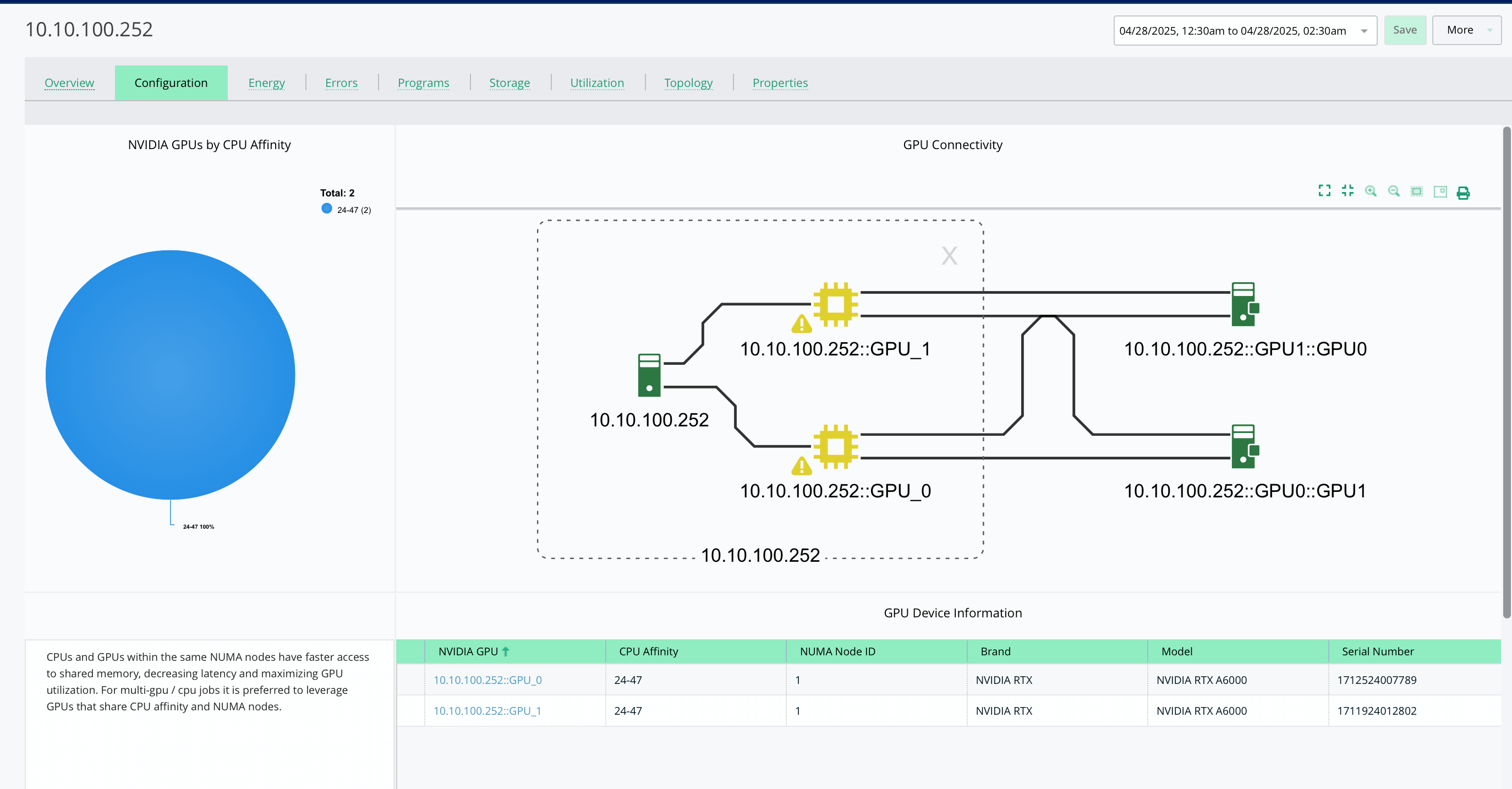Viewport: 1512px width, 789px height.
Task: Expand the More menu
Action: tap(1466, 30)
